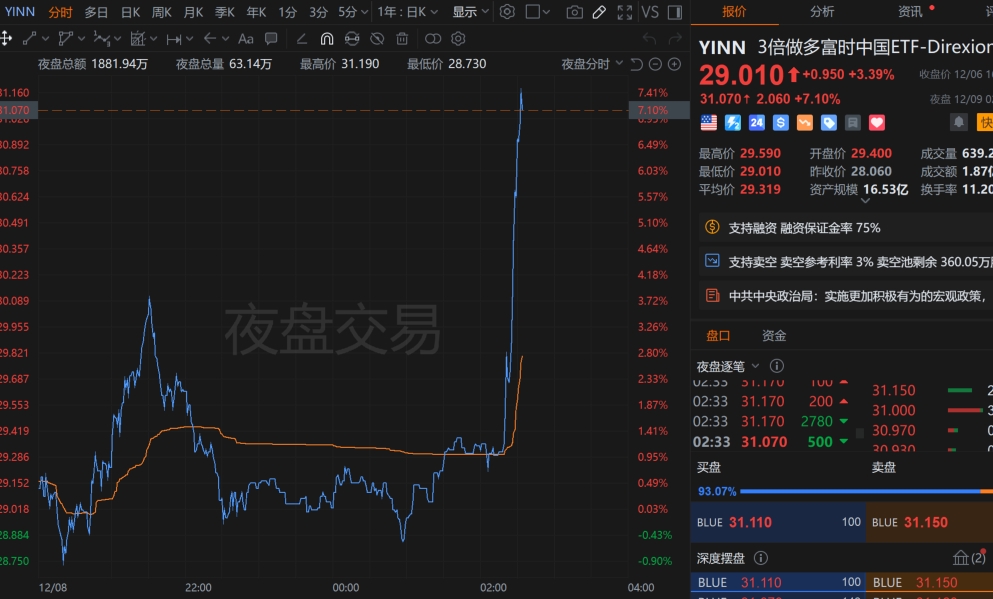
Task: Take a chart screenshot with camera icon
Action: point(574,12)
